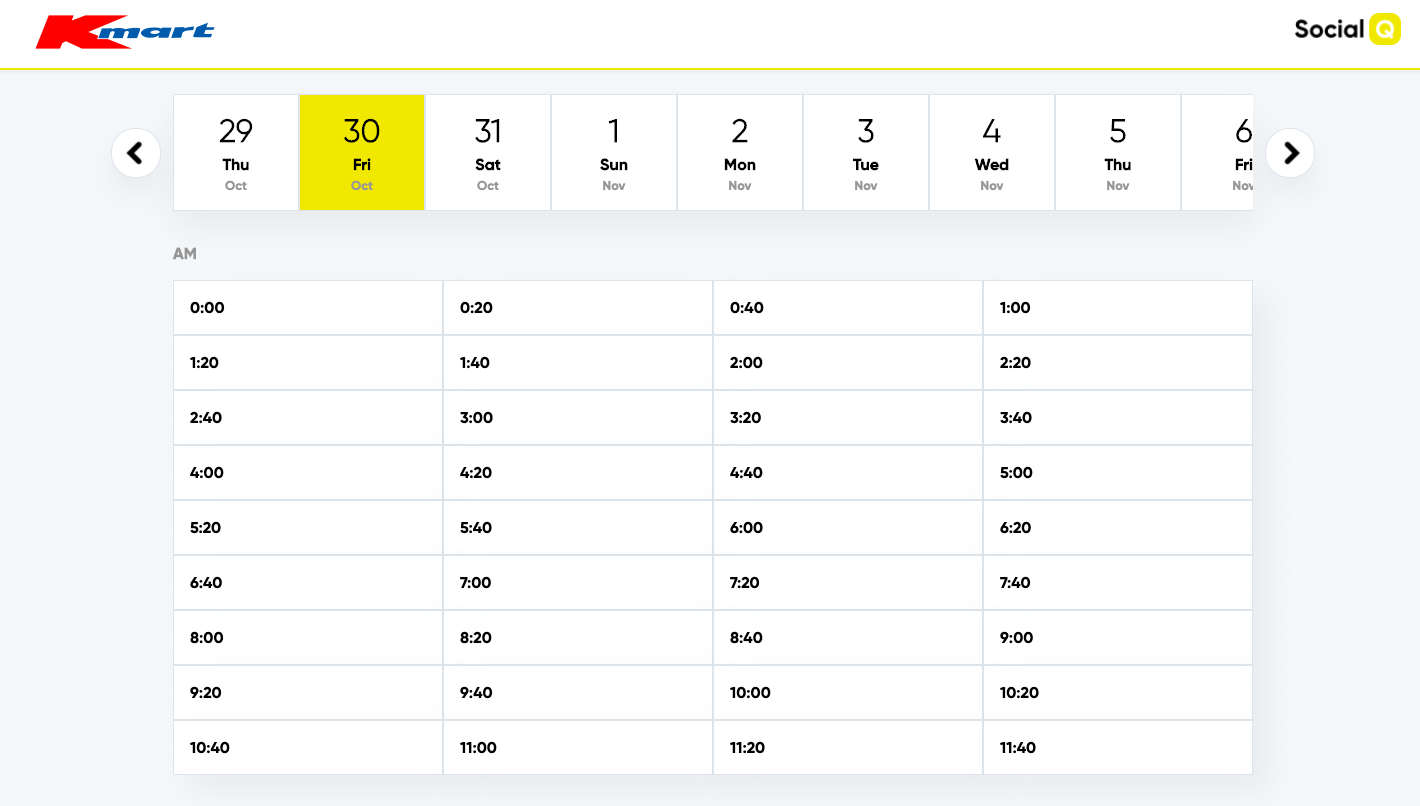
Task: Reserve the 10:40 time slot
Action: click(308, 748)
